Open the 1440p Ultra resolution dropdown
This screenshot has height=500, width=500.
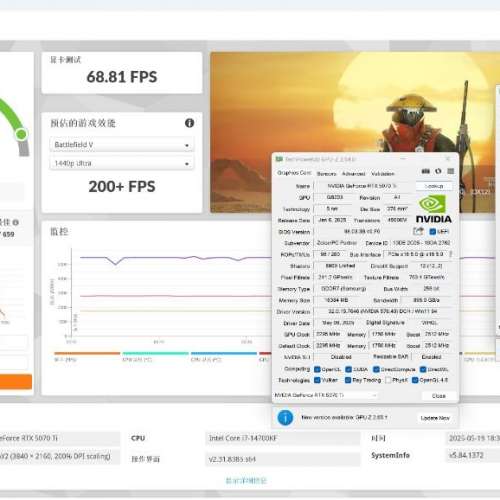[x=122, y=163]
